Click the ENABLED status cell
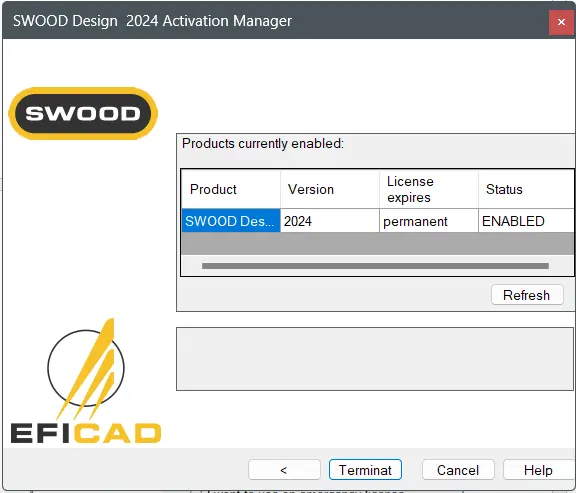This screenshot has width=576, height=493. (x=526, y=221)
